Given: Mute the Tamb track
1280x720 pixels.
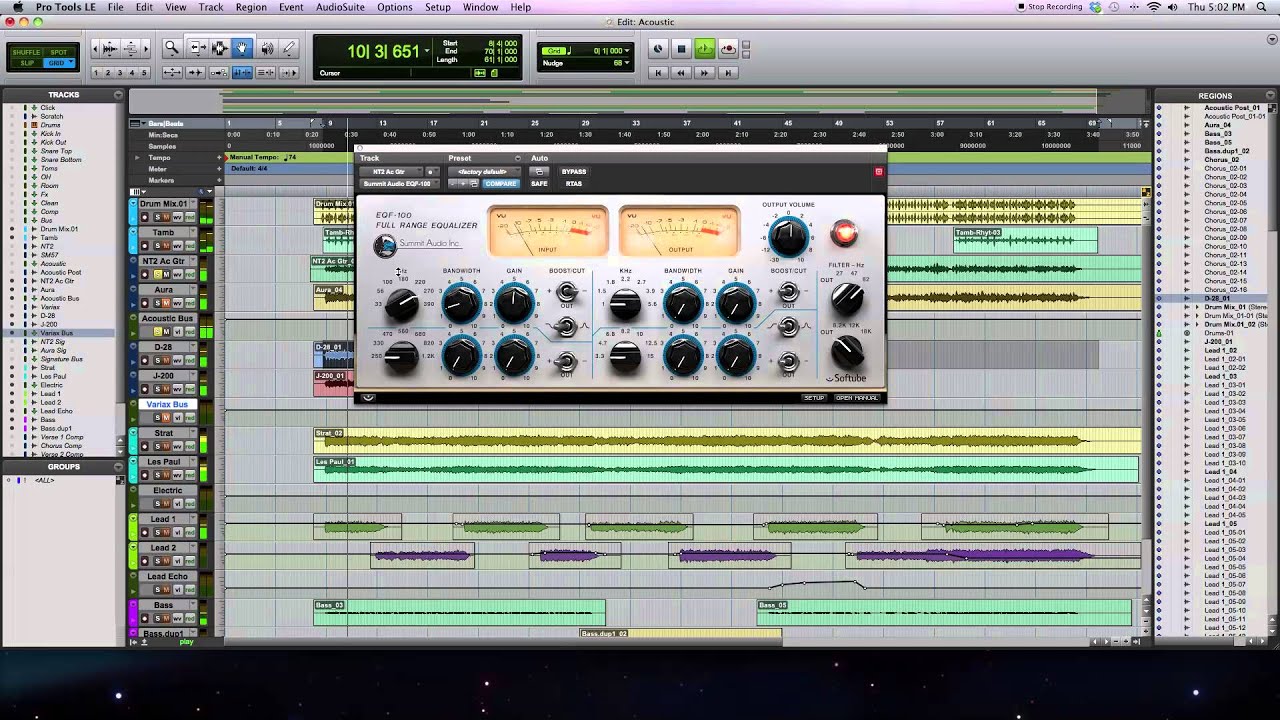Looking at the screenshot, I should (x=167, y=246).
